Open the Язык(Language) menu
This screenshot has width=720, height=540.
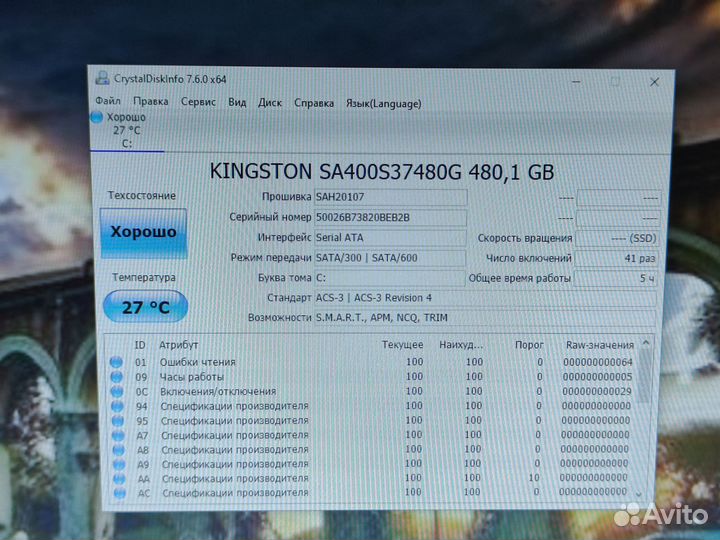(383, 104)
